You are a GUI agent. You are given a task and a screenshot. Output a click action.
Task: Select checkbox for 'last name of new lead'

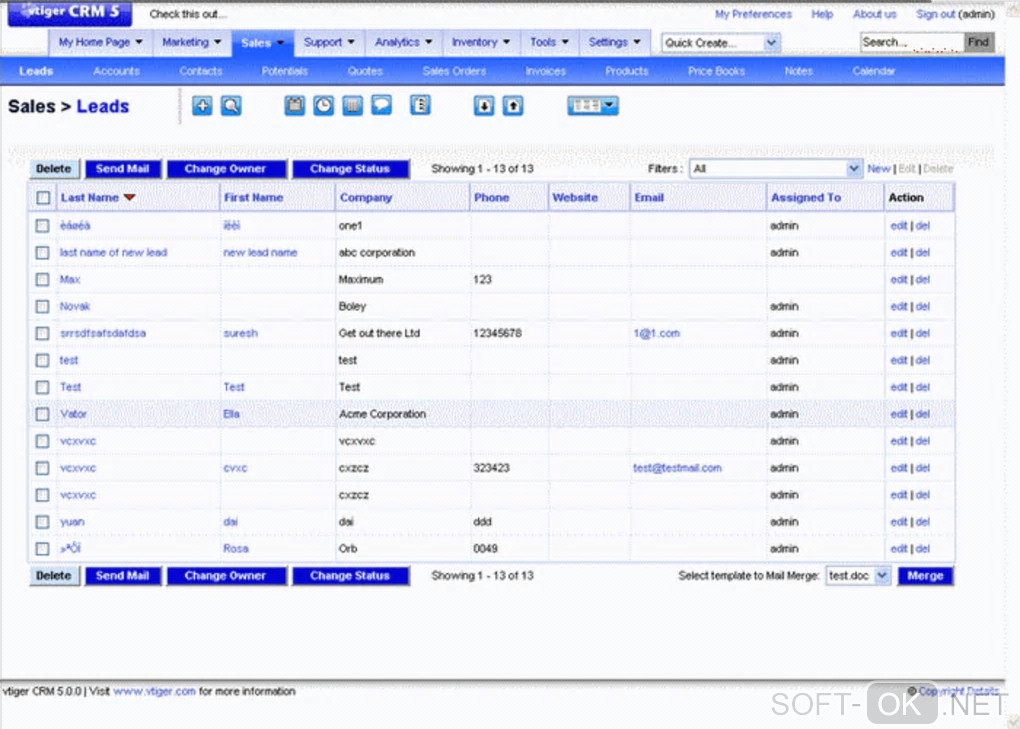coord(42,252)
